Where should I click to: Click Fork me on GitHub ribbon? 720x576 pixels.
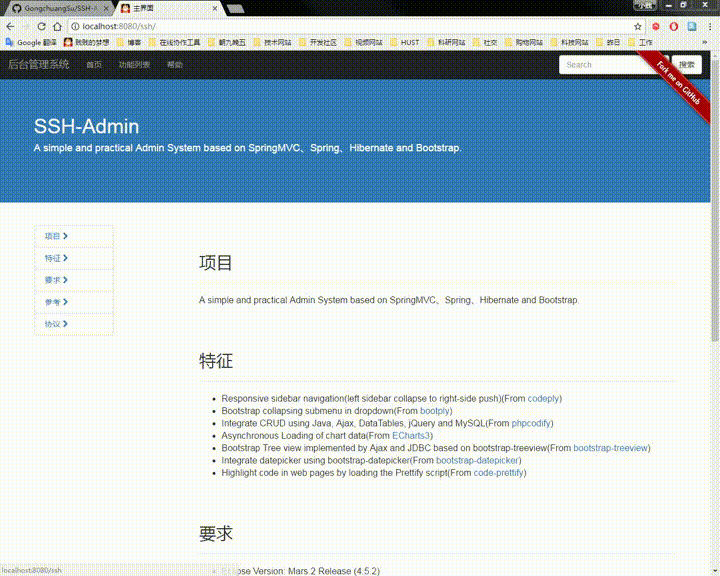(x=678, y=83)
